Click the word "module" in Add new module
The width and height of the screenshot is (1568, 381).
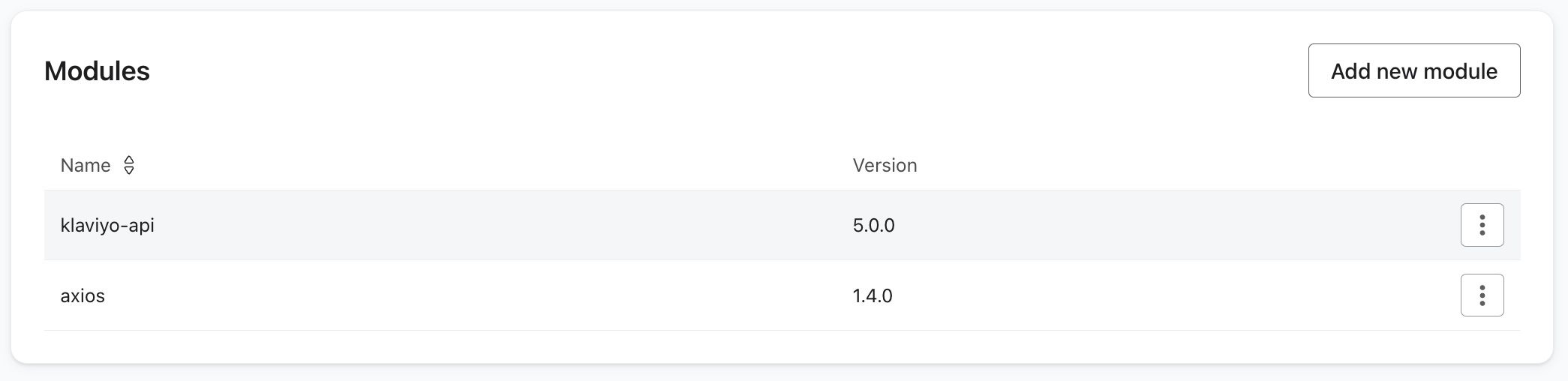1460,71
